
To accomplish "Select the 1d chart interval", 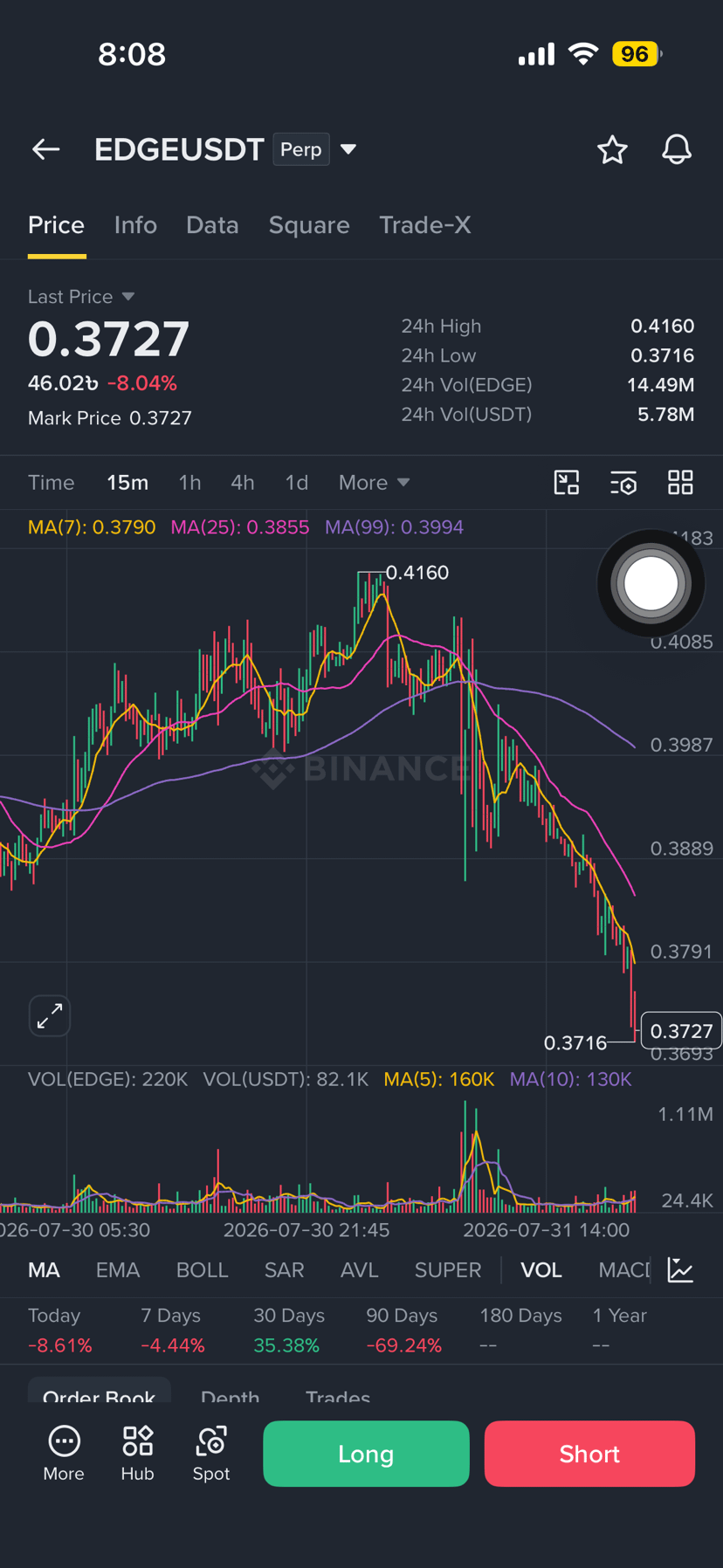I will click(x=297, y=483).
